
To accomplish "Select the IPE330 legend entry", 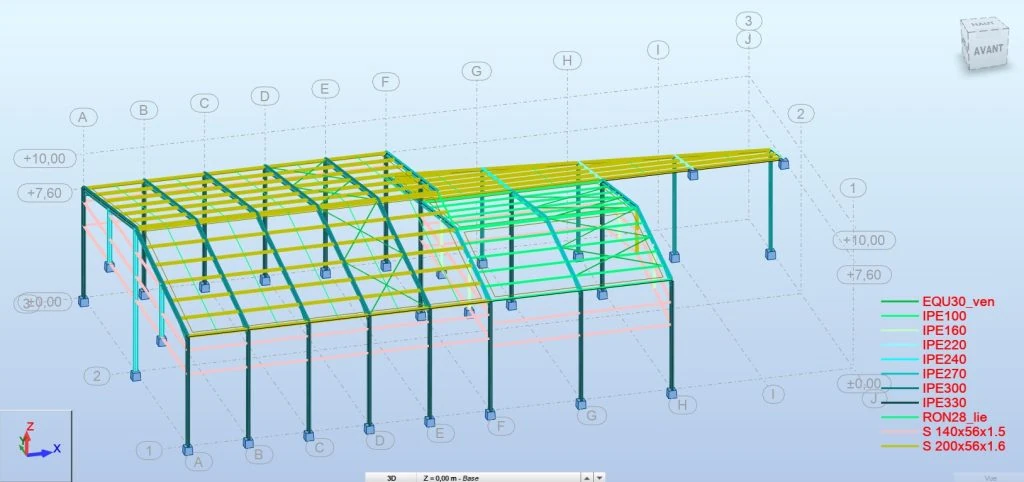I will click(x=944, y=403).
